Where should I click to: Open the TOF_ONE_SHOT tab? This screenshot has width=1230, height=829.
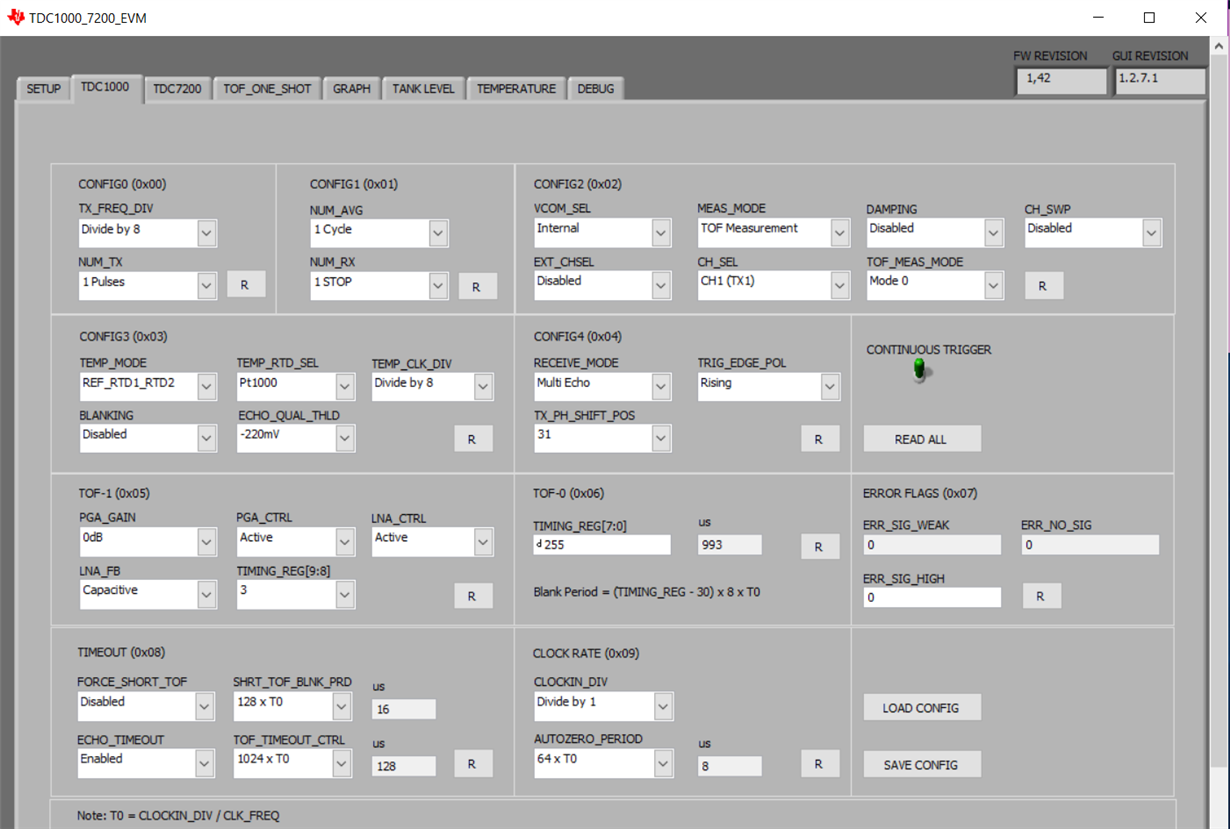pos(267,89)
